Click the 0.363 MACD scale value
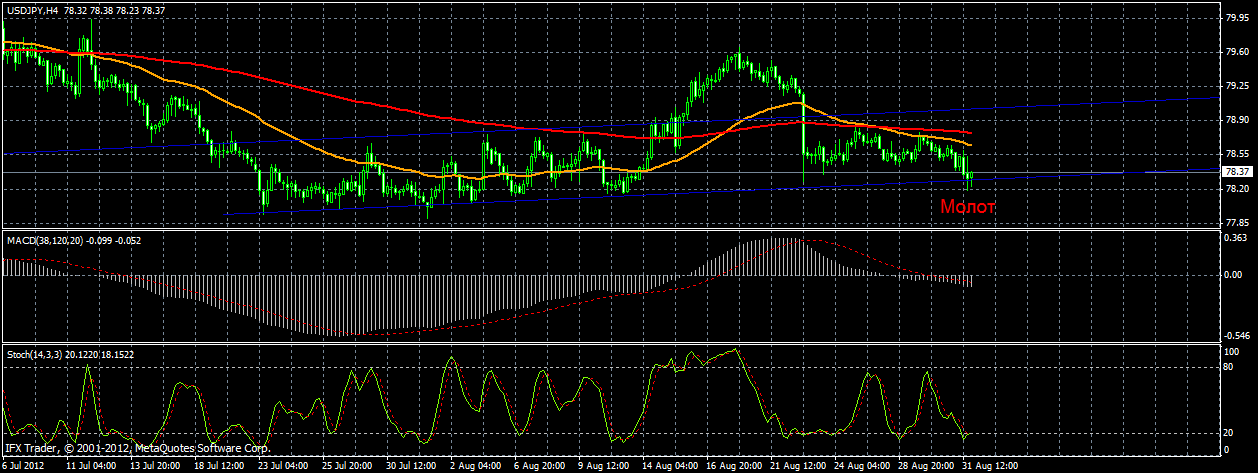 tap(1234, 237)
